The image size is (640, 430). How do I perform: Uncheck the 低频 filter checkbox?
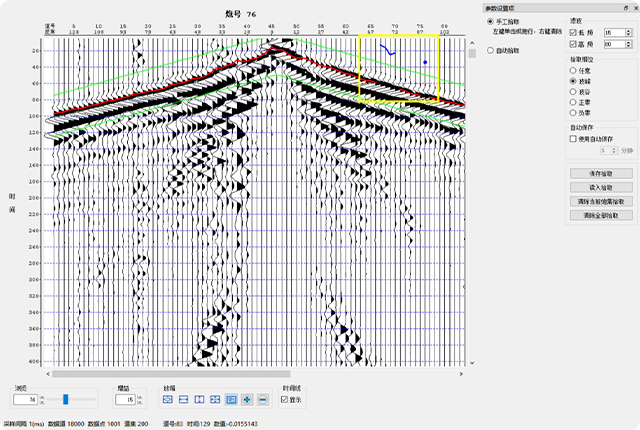tap(572, 33)
